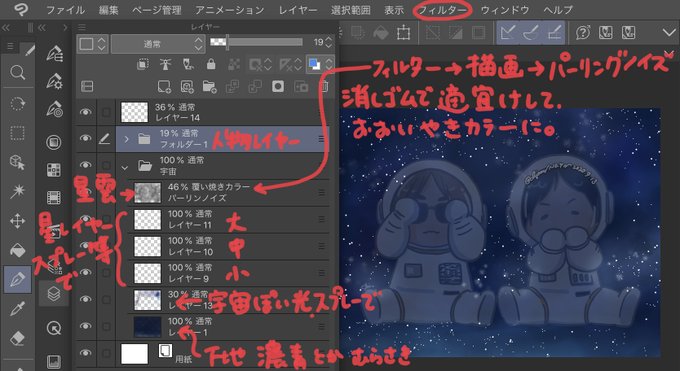Screen dimensions: 680x371
Task: Toggle Set as Draft Layer
Action: 188,65
